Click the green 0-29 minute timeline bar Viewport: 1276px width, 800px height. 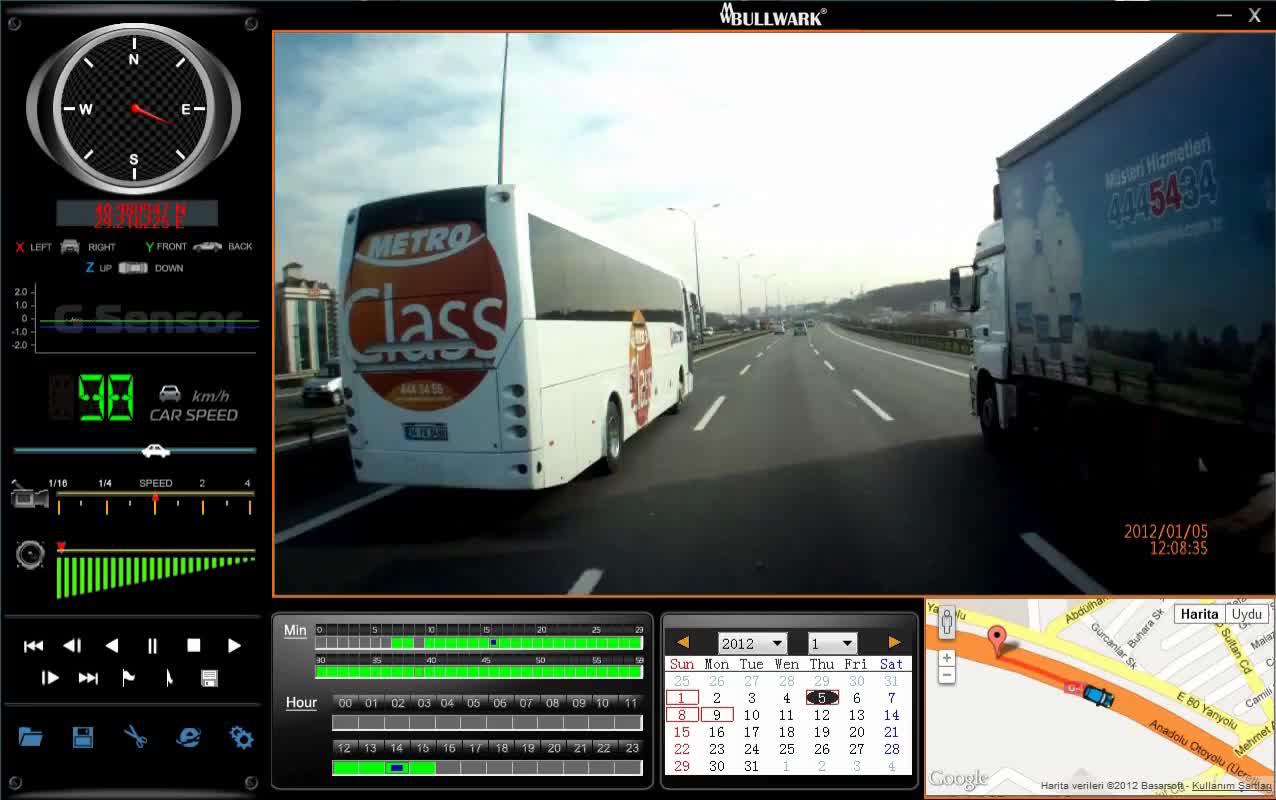click(479, 643)
